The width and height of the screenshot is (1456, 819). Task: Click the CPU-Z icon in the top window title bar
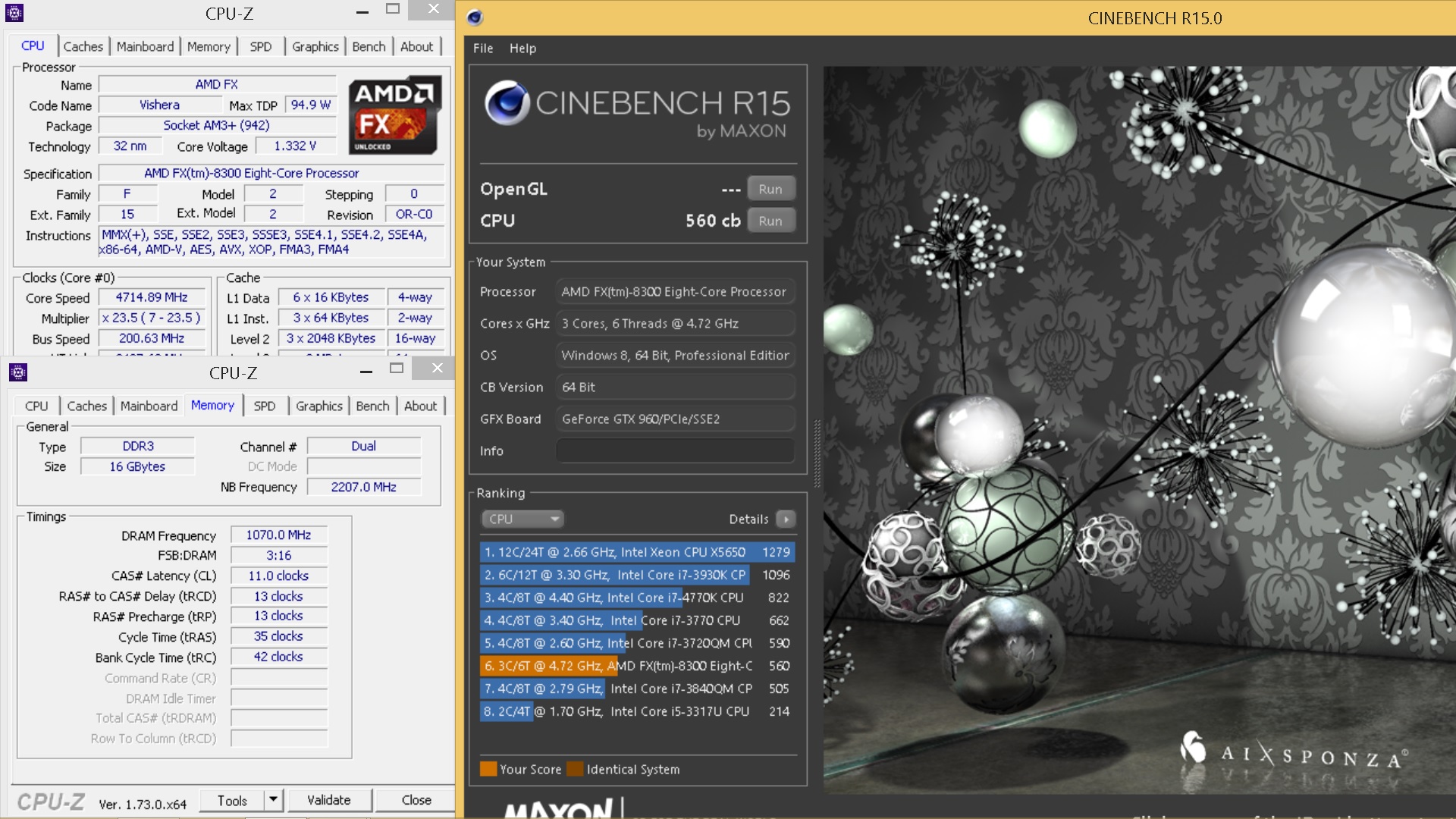click(14, 13)
